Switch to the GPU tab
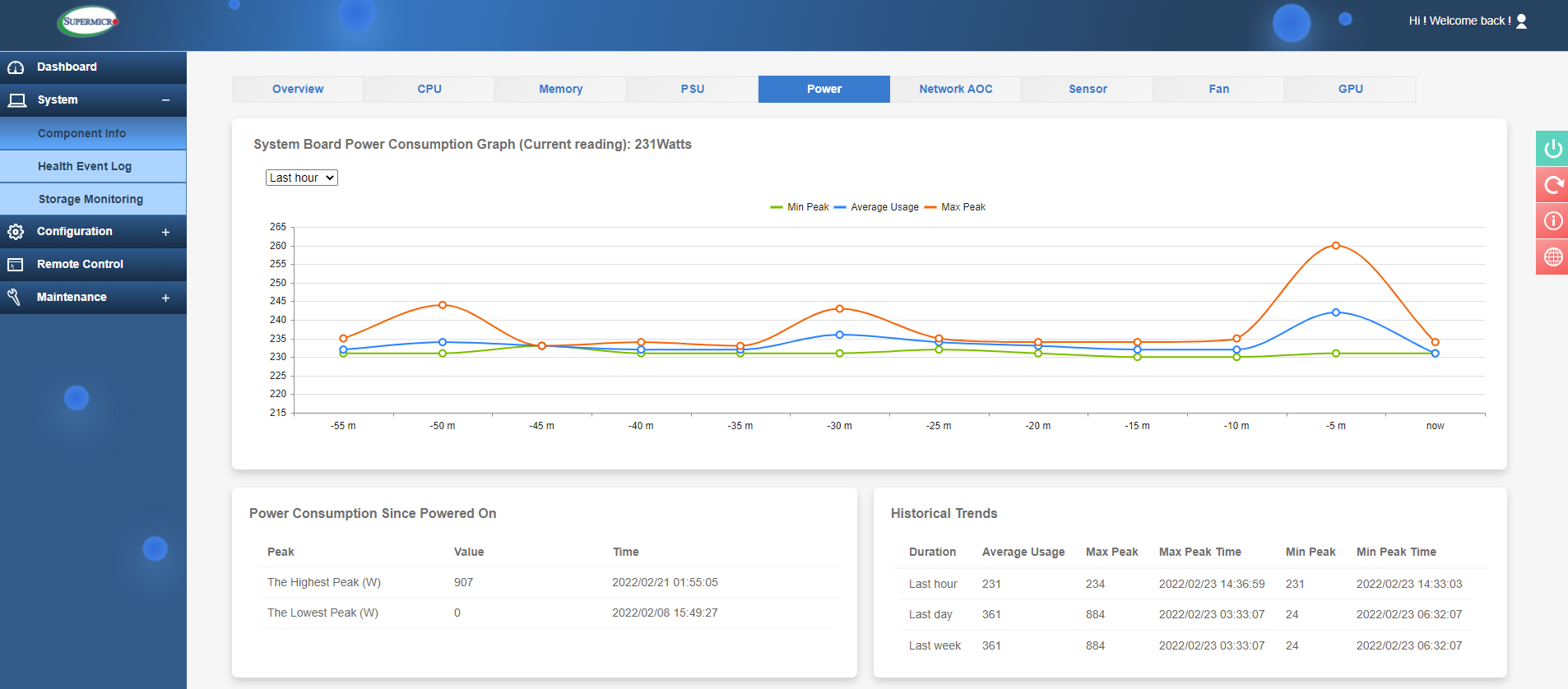Image resolution: width=1568 pixels, height=689 pixels. pos(1350,89)
